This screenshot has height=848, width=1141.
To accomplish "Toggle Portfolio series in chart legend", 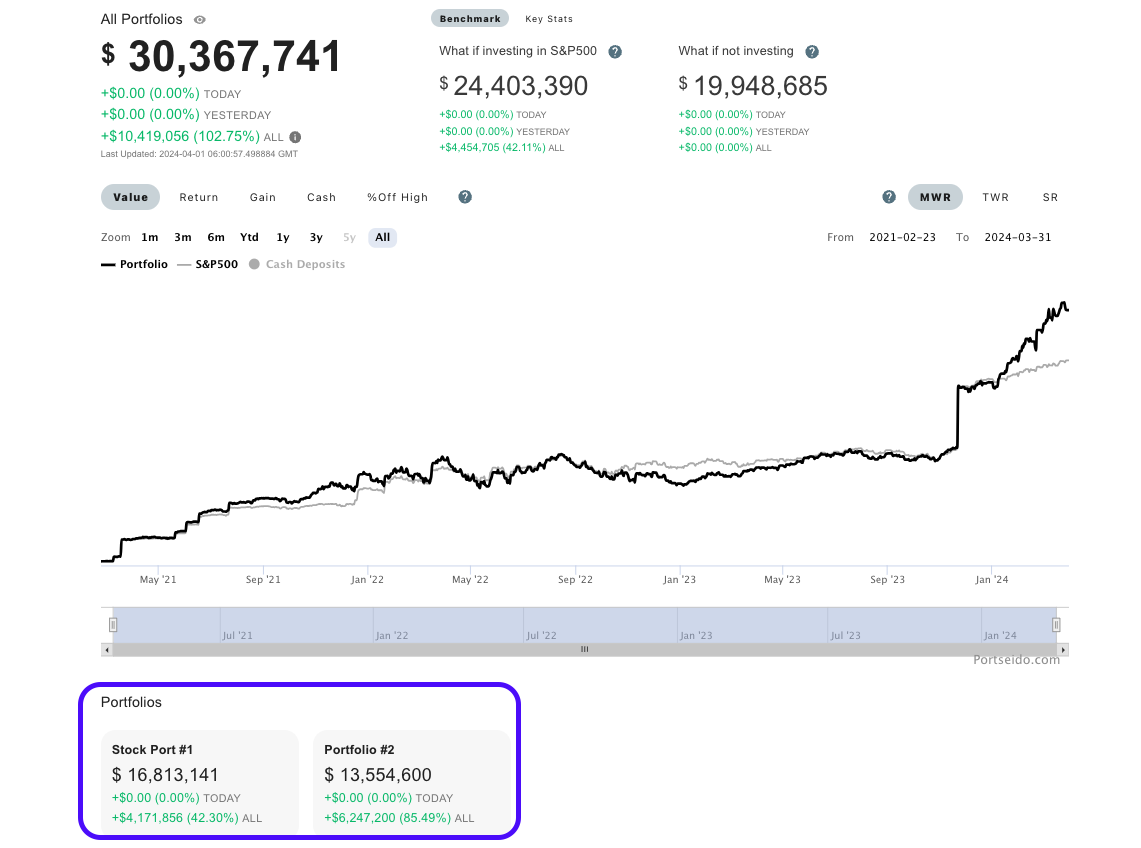I will point(135,265).
